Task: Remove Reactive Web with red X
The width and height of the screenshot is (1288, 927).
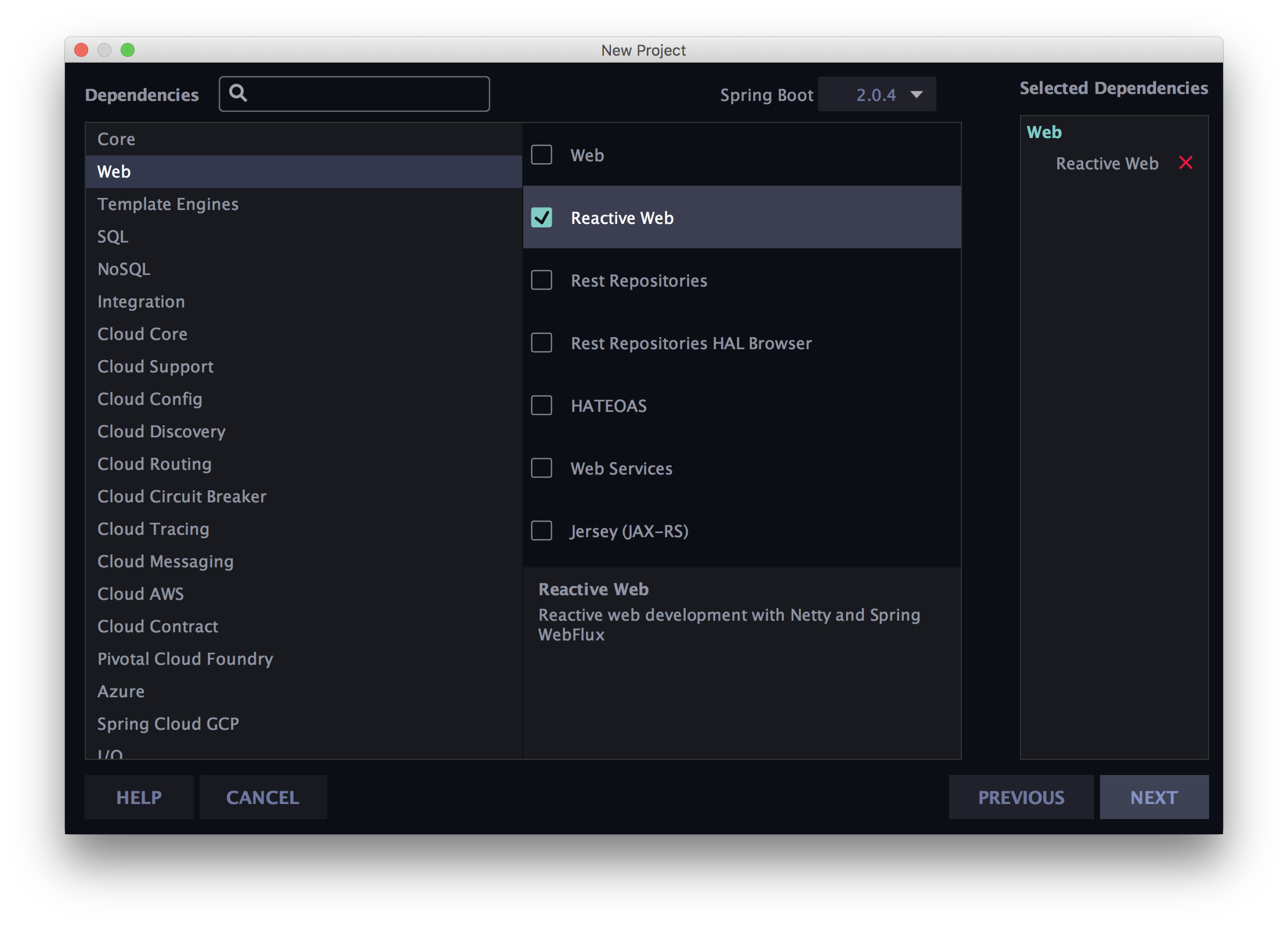Action: 1185,163
